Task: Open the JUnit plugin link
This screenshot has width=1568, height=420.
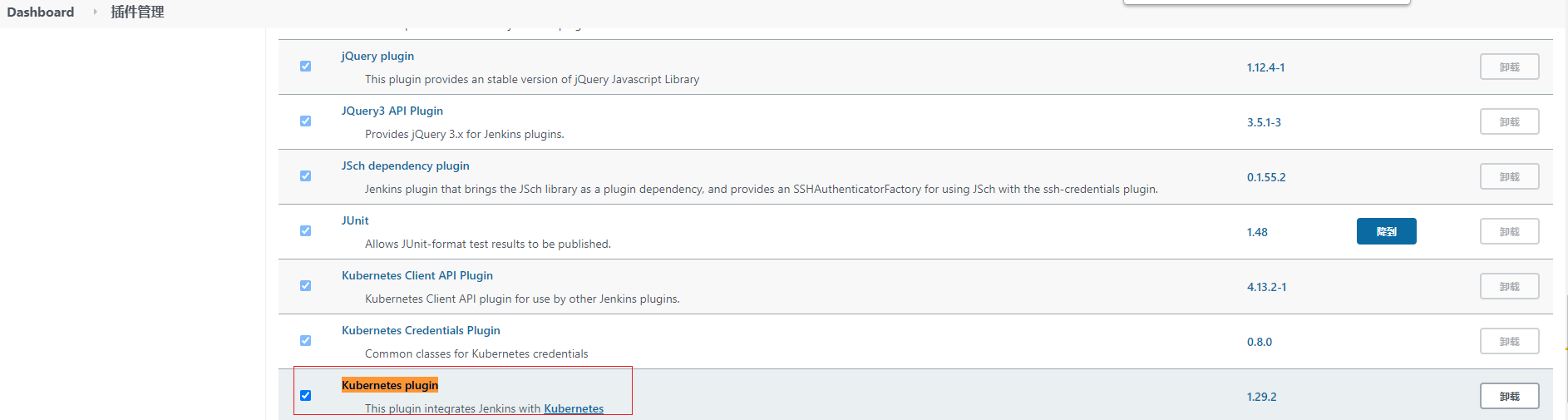Action: pos(355,220)
